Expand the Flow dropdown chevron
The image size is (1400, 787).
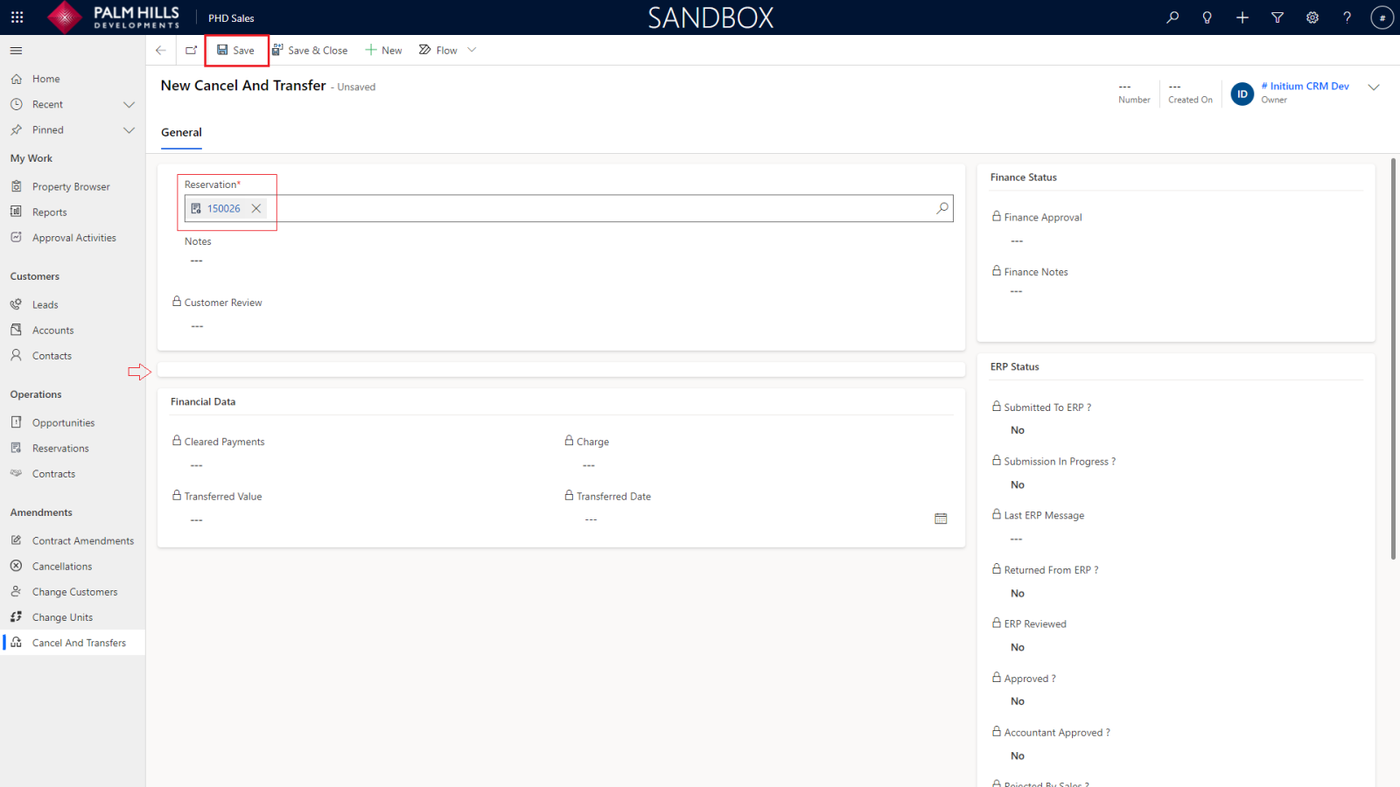coord(472,50)
